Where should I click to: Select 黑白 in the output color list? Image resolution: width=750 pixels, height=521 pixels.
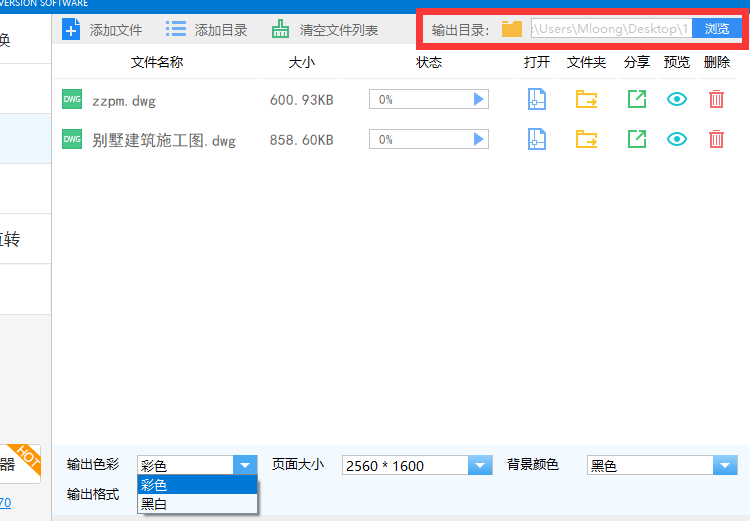[x=197, y=503]
